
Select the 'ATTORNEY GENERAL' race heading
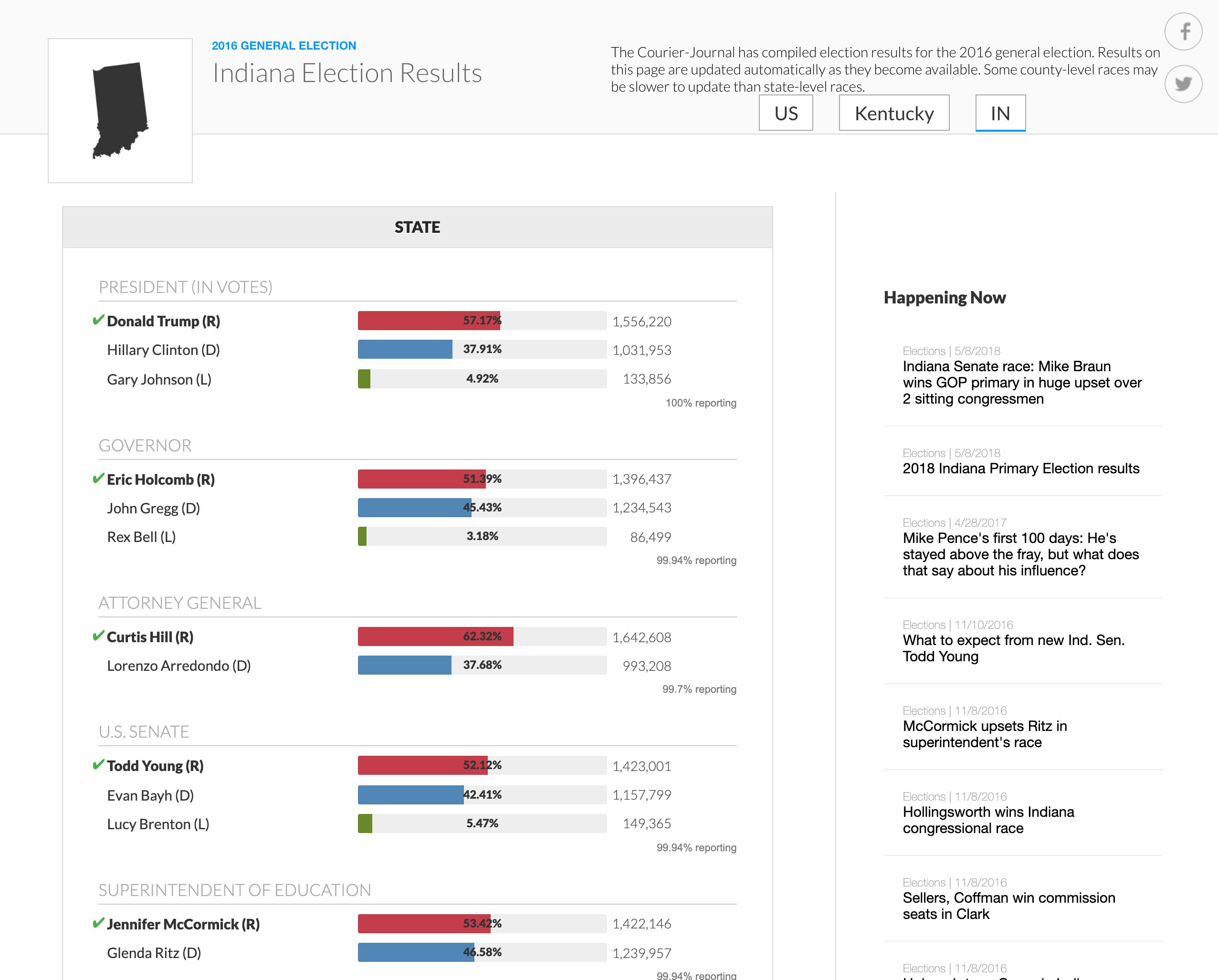click(x=179, y=603)
